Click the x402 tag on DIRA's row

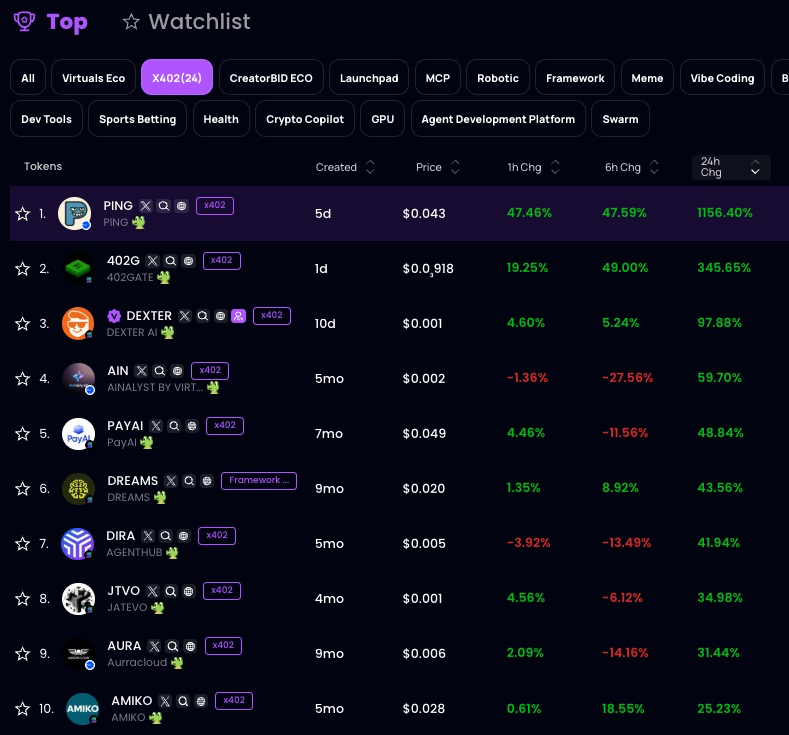pyautogui.click(x=217, y=535)
